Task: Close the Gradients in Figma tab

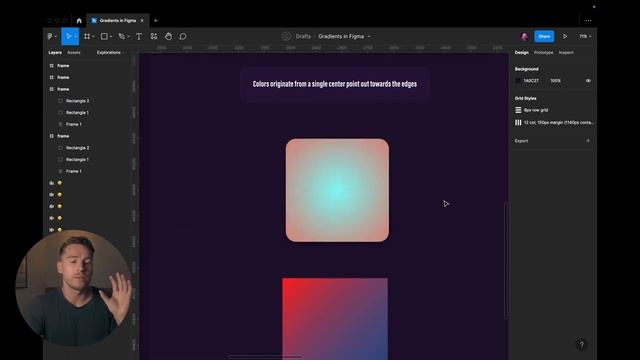Action: (x=142, y=20)
